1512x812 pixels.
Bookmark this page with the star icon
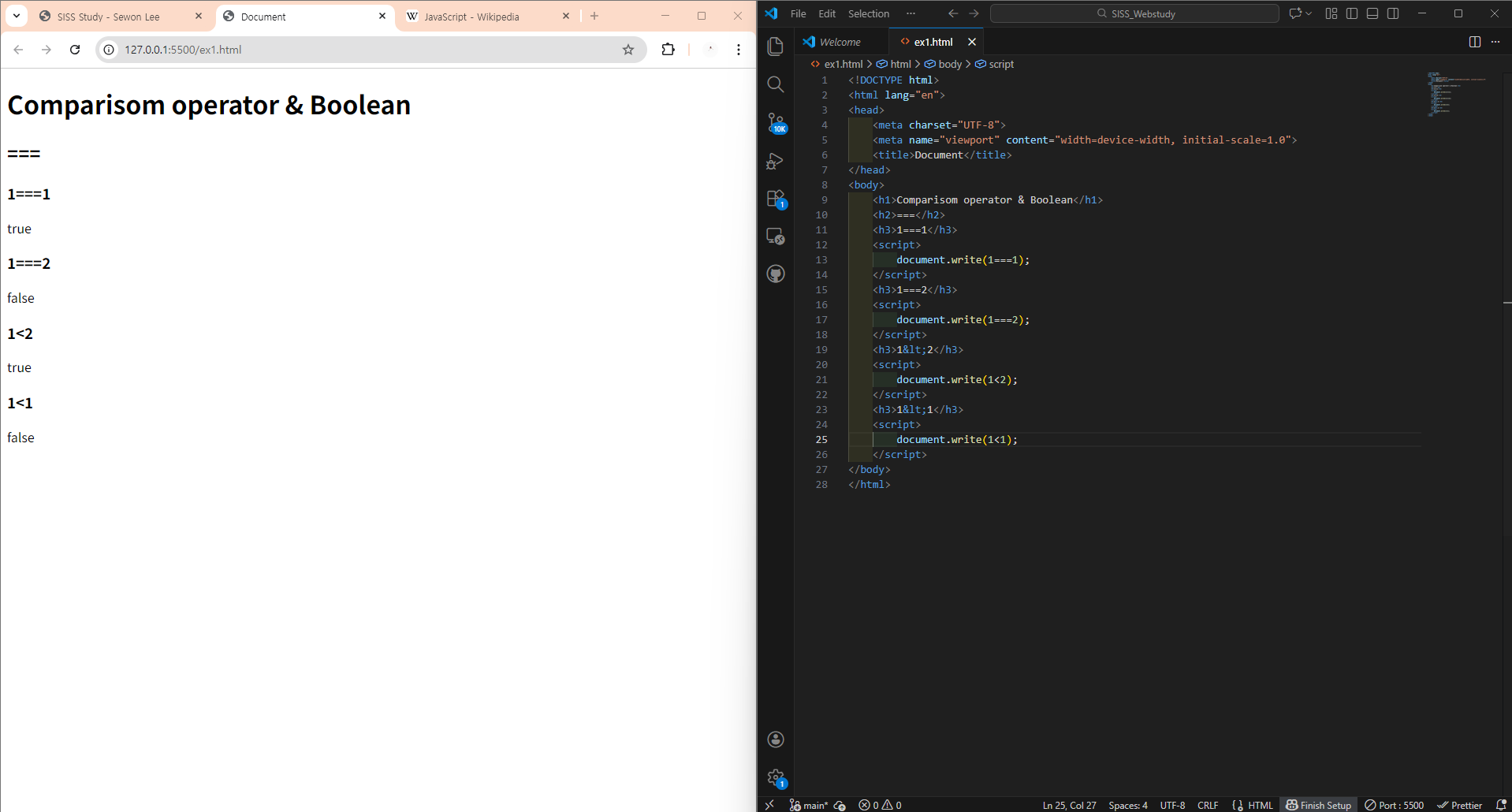click(628, 50)
